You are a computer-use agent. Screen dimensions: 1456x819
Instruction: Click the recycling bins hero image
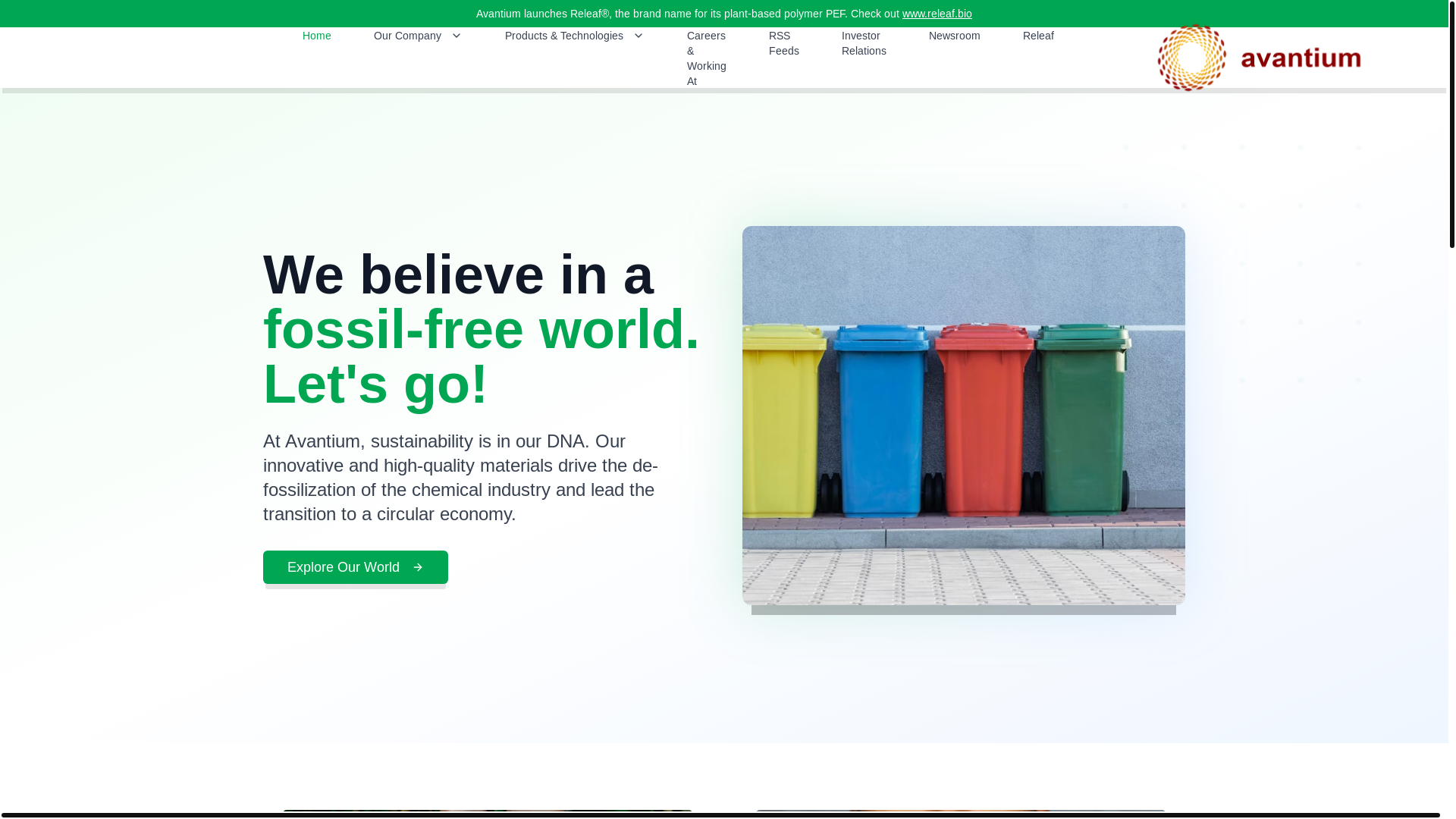click(x=963, y=416)
